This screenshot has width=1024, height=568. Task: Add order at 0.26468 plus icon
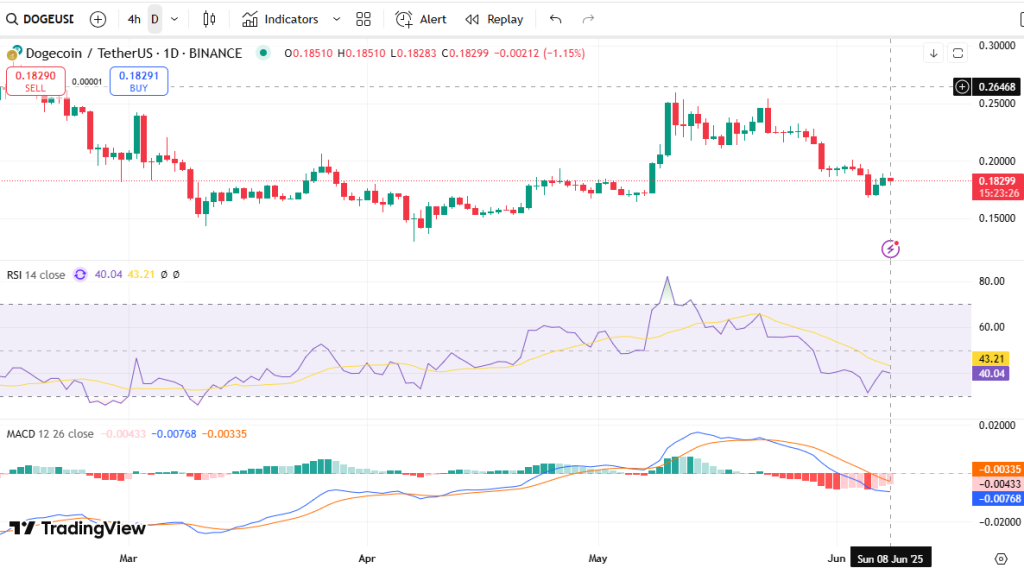[x=962, y=87]
